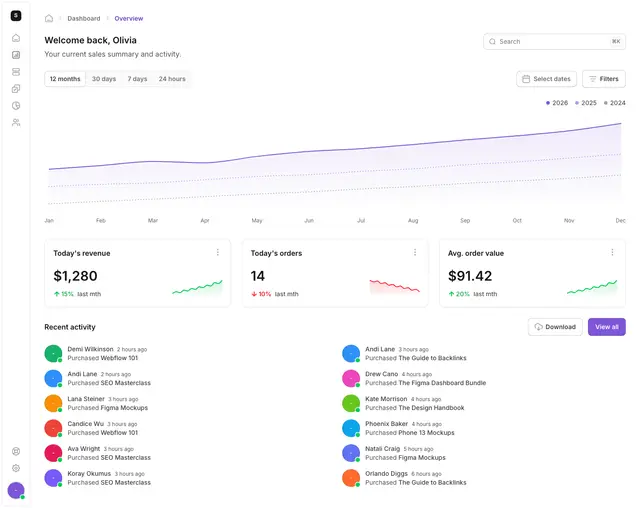Click the View all button
The width and height of the screenshot is (640, 508).
pos(607,327)
